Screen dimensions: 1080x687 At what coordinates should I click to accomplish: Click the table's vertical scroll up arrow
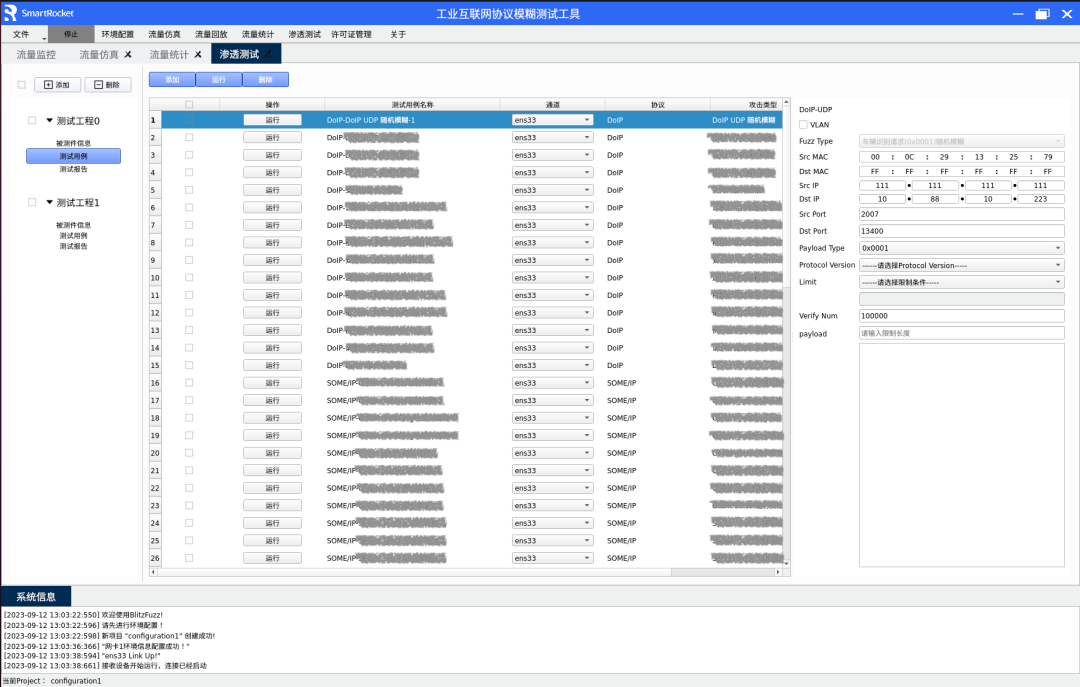783,102
